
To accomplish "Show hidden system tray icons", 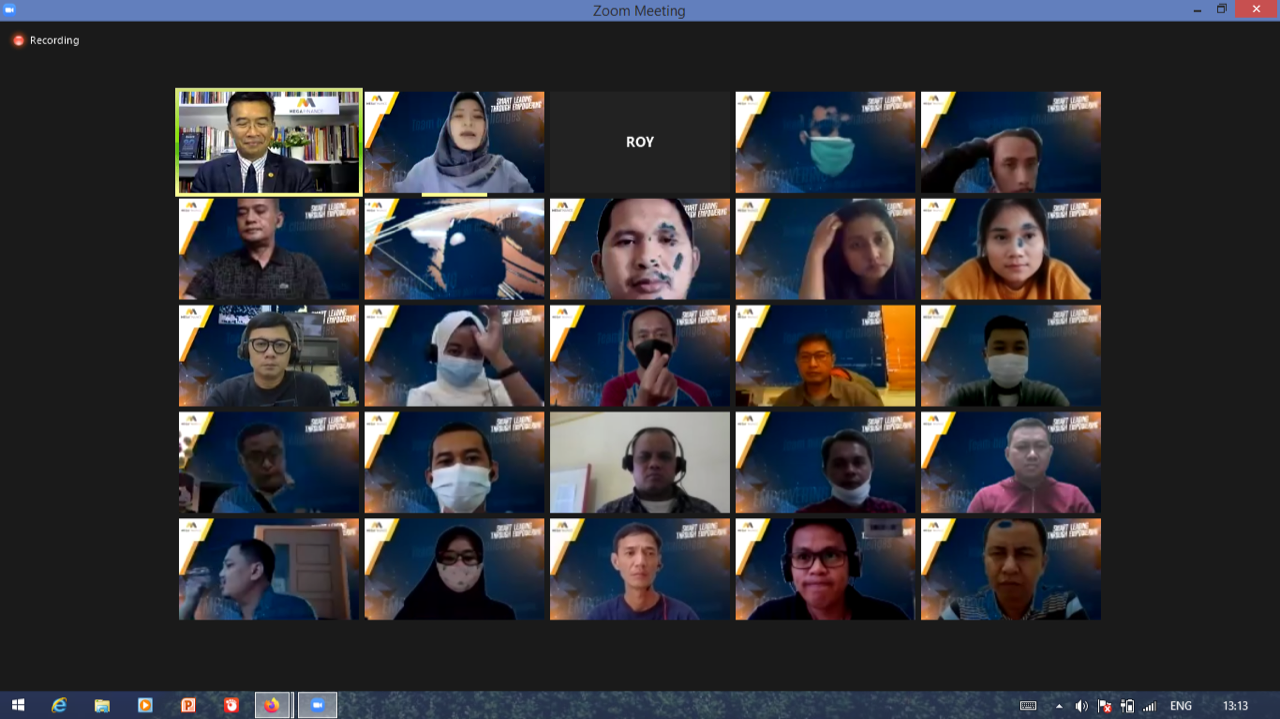I will pyautogui.click(x=1059, y=706).
